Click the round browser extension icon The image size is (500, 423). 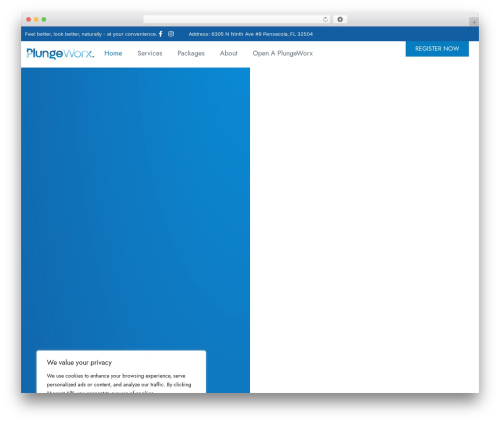point(340,19)
